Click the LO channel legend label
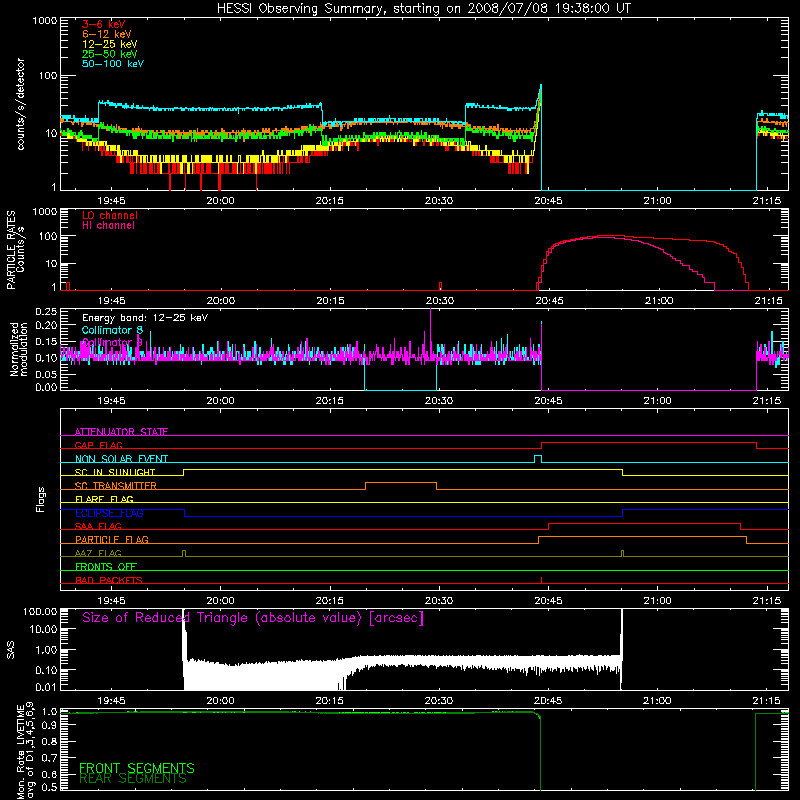800x800 pixels. pos(110,215)
